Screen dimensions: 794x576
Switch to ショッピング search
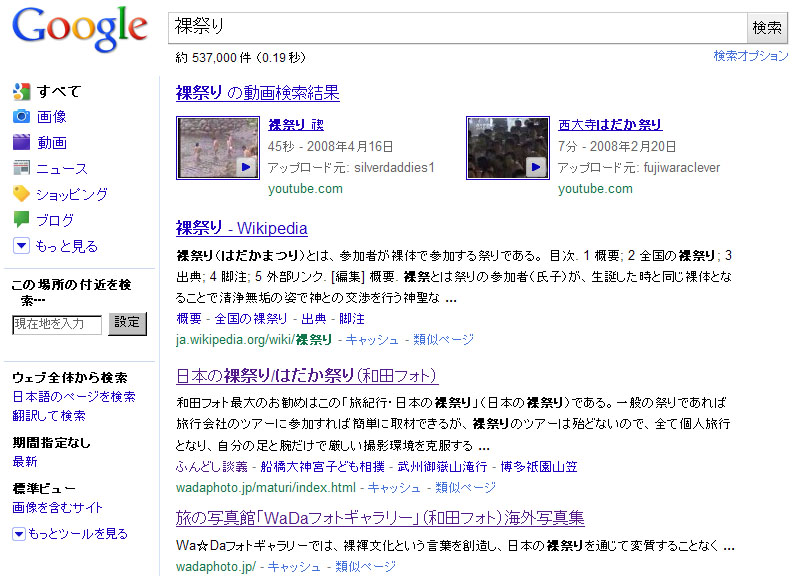click(x=72, y=194)
